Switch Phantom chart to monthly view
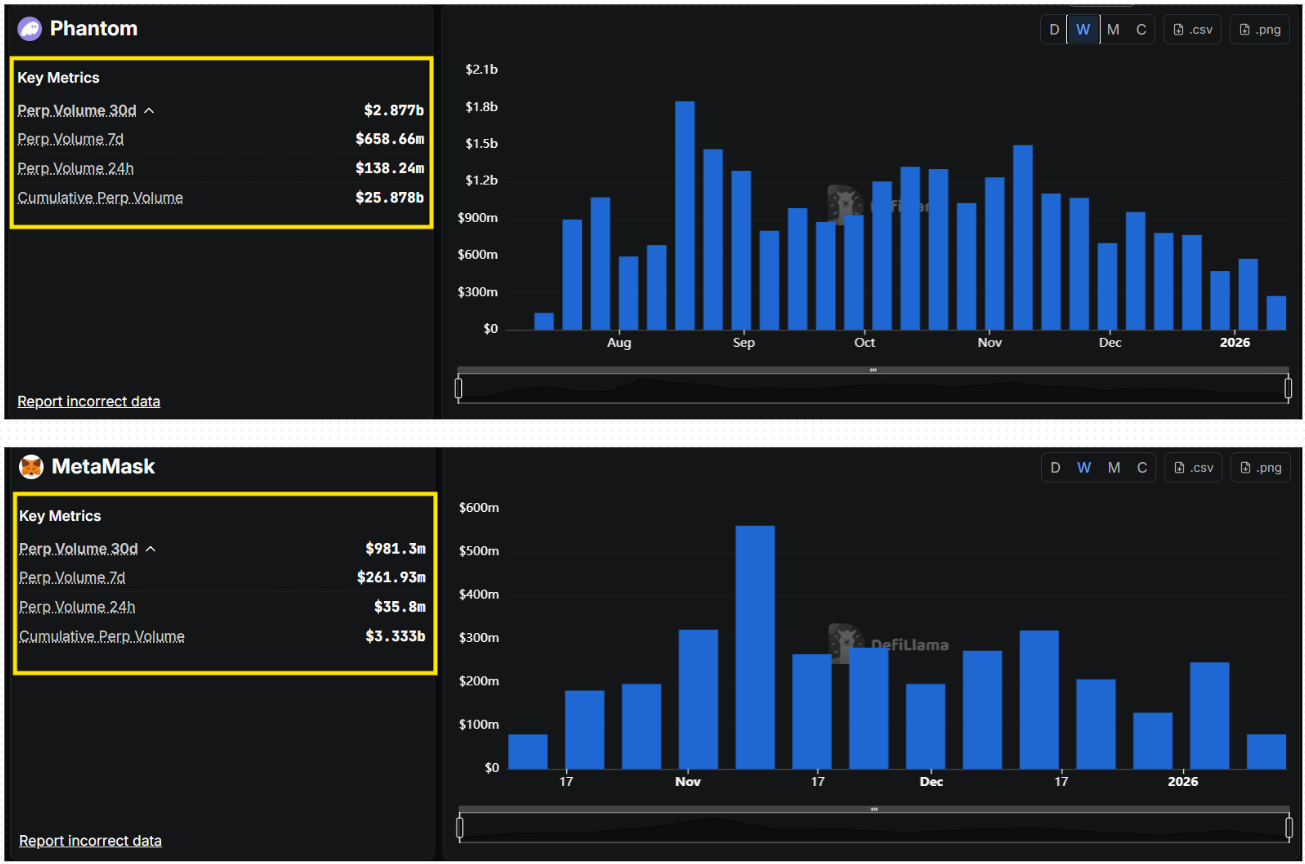1305x864 pixels. point(1112,29)
